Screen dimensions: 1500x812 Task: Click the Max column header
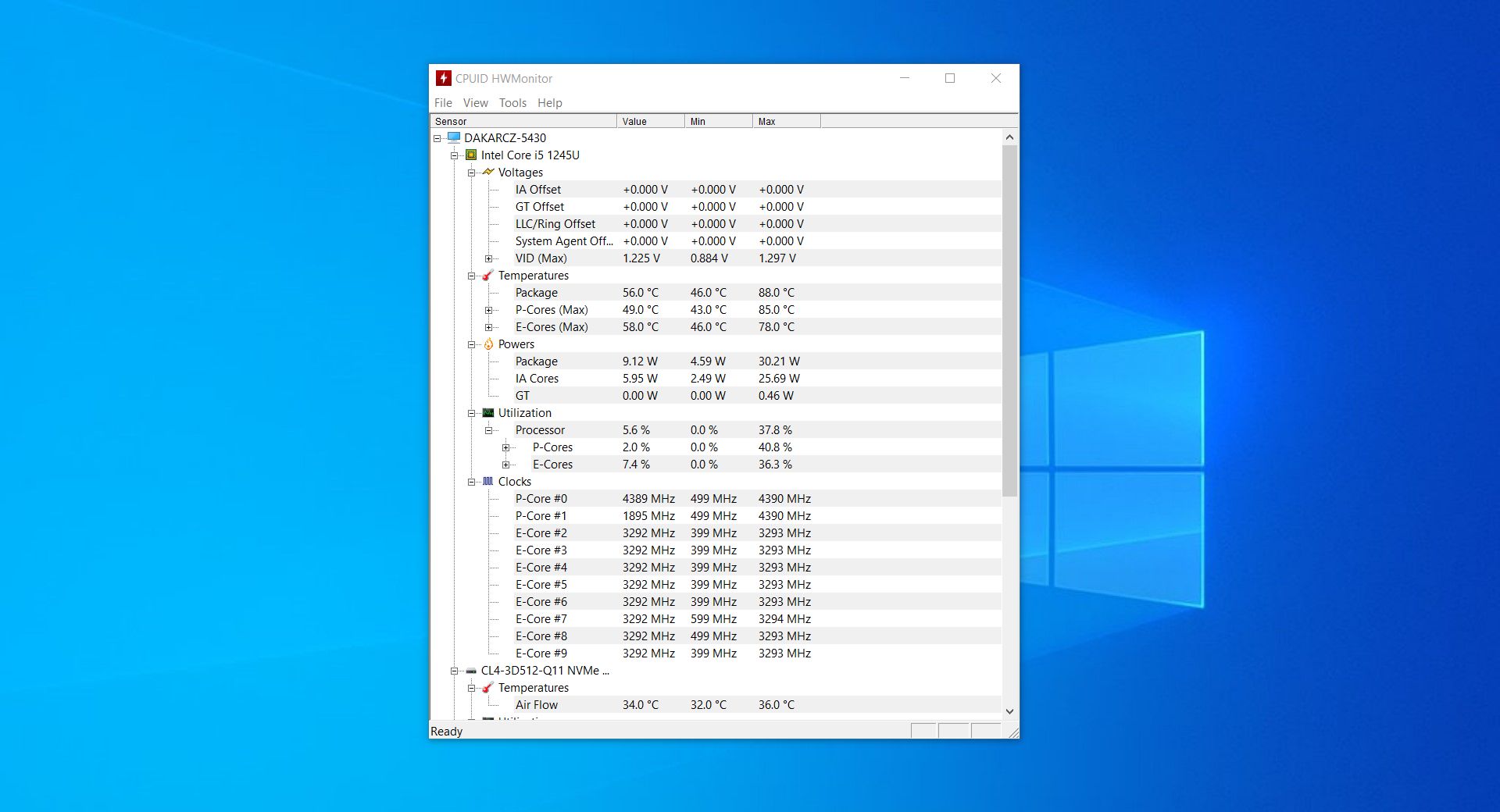pyautogui.click(x=787, y=121)
